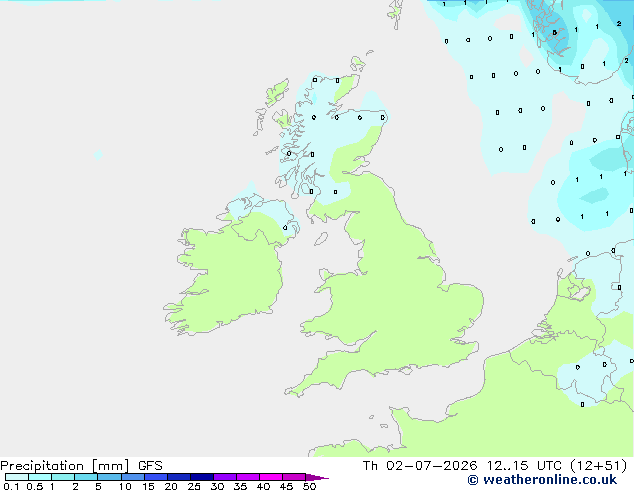Viewport: 634px width, 490px height.
Task: Pick the legend swatch between 10 and 15
Action: 132,477
